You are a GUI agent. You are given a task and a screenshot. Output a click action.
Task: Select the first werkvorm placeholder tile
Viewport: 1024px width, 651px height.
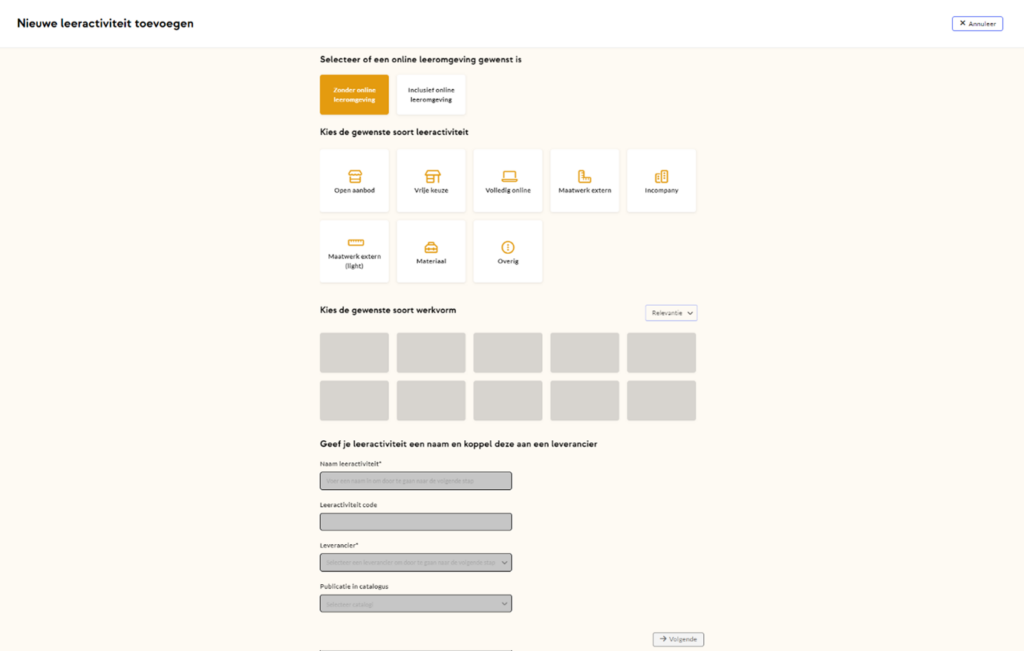tap(354, 353)
